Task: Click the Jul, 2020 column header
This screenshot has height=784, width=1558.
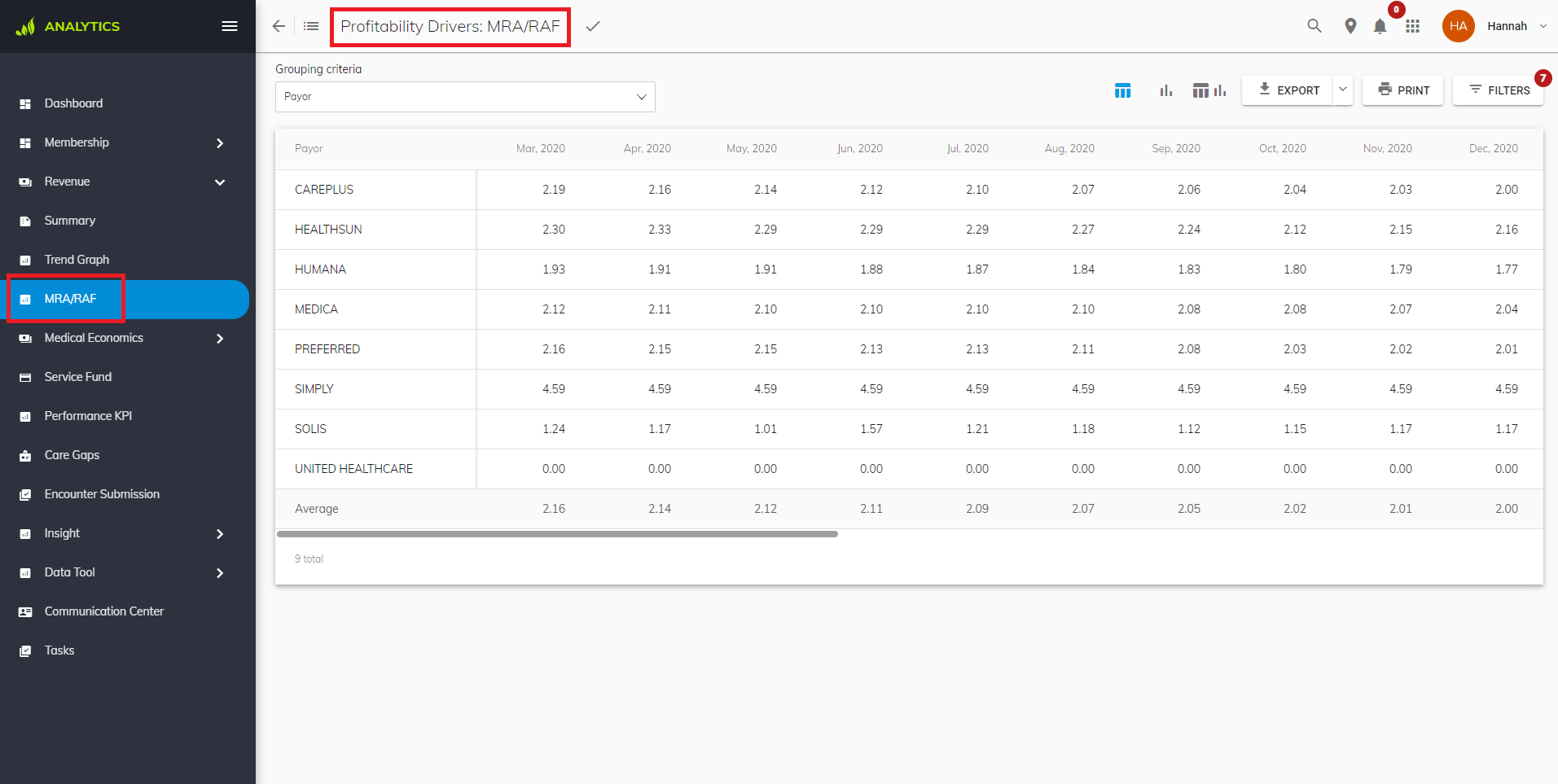Action: tap(968, 148)
